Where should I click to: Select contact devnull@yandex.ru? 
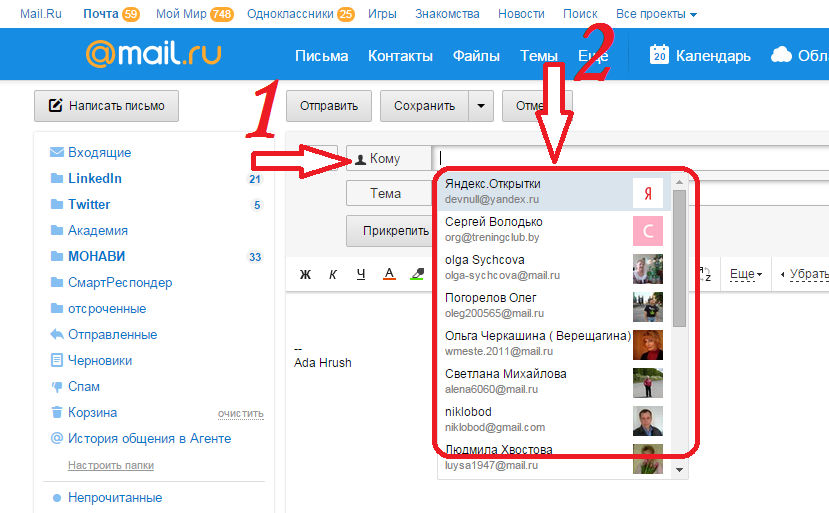pos(554,192)
